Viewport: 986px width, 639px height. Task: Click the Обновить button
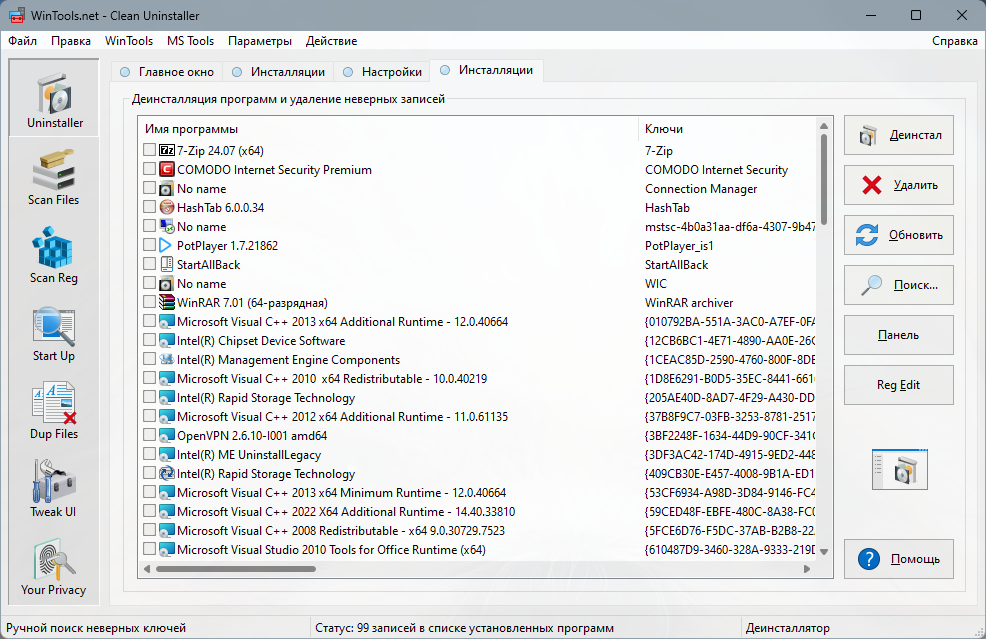click(x=899, y=235)
